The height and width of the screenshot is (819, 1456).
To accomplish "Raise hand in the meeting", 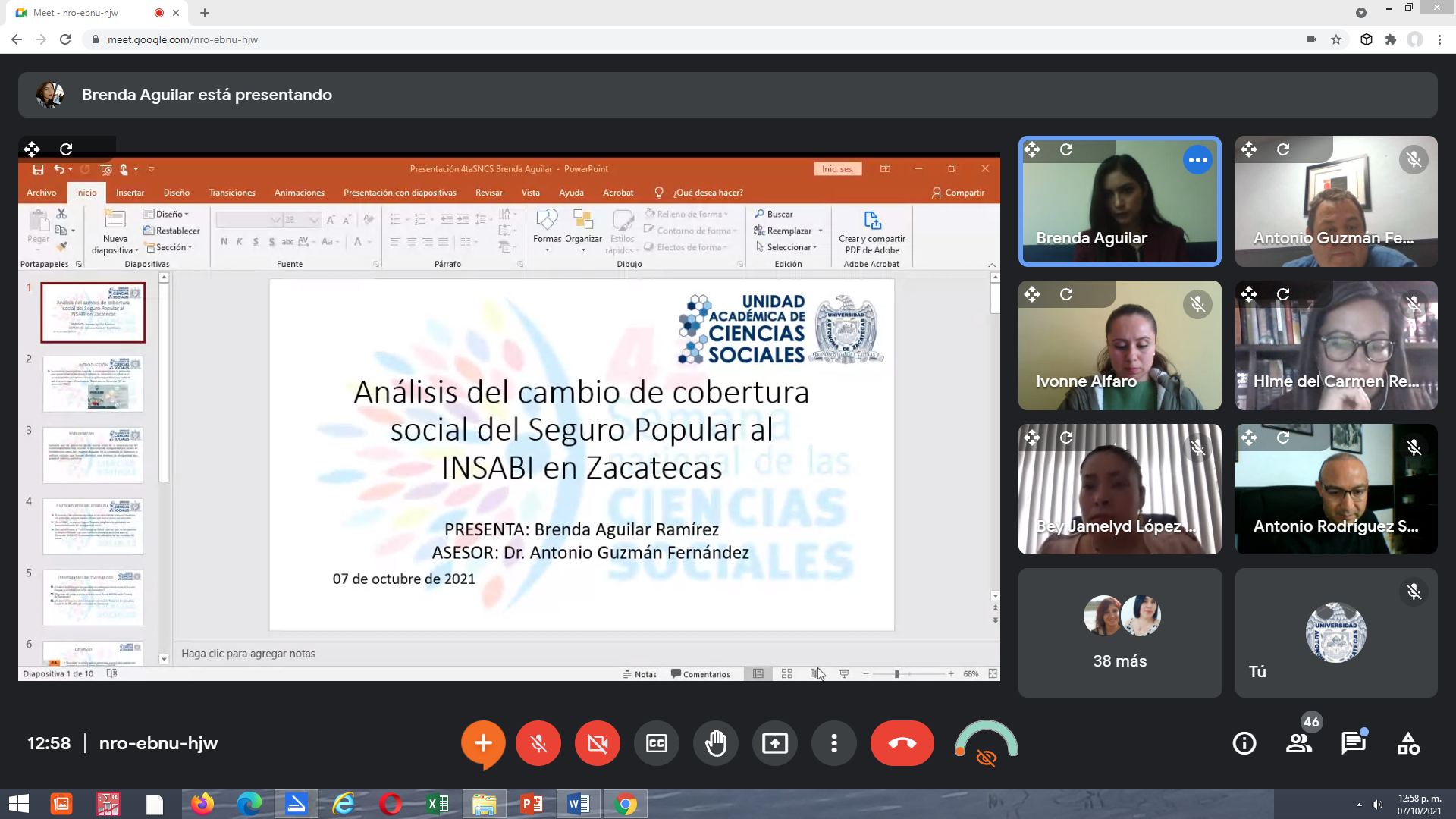I will point(716,743).
